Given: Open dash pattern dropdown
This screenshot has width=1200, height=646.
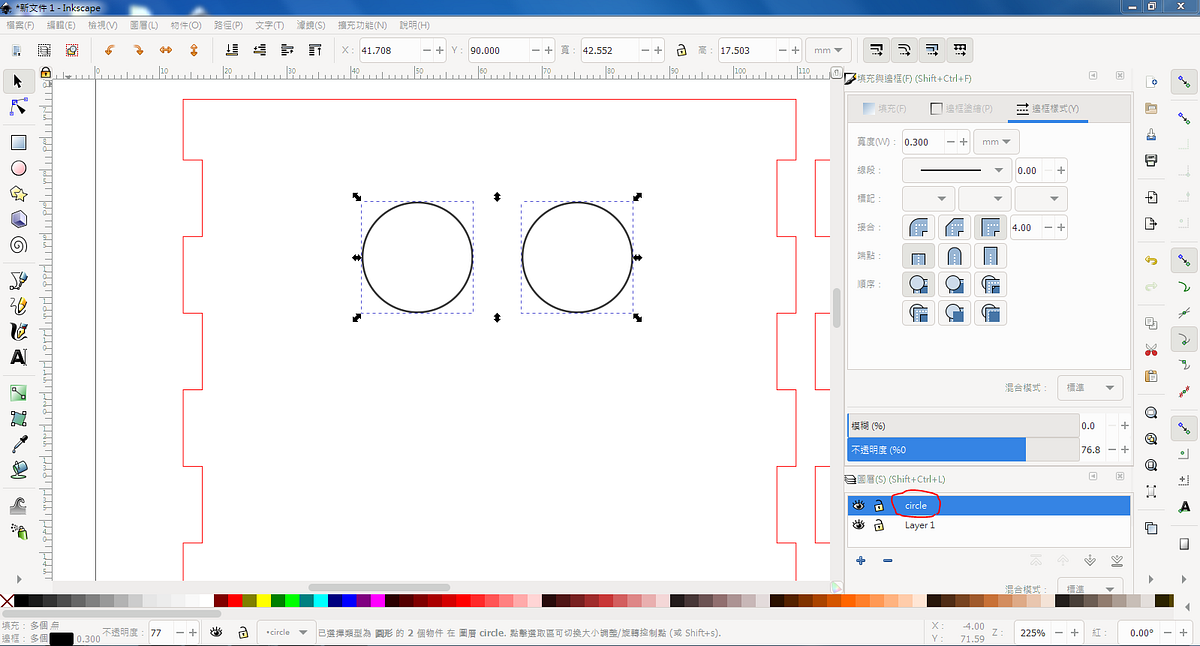Looking at the screenshot, I should pos(957,170).
